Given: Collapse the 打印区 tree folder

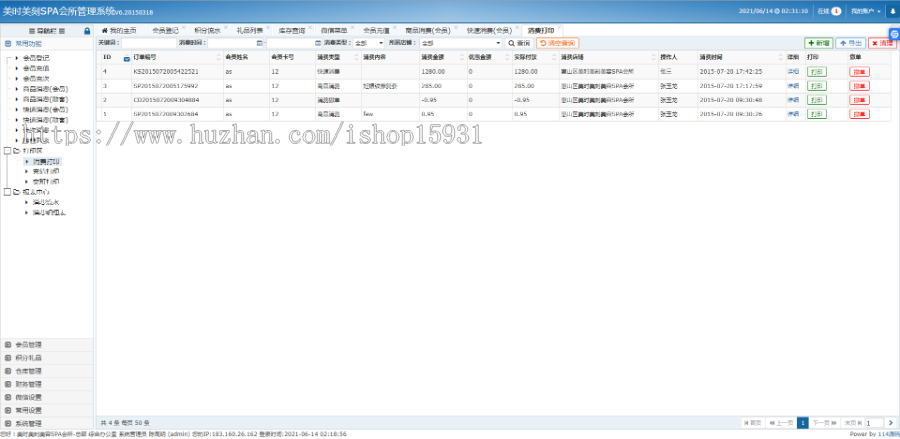Looking at the screenshot, I should click(8, 151).
